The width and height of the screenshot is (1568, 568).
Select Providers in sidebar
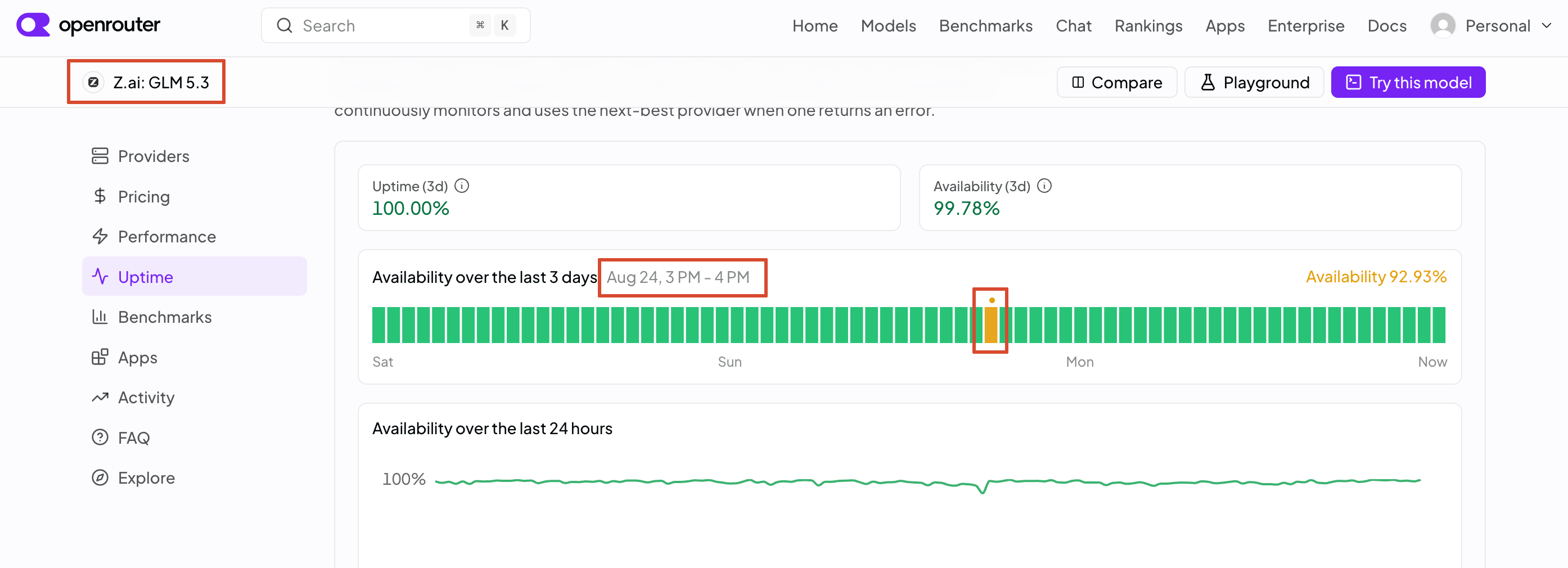pyautogui.click(x=194, y=156)
